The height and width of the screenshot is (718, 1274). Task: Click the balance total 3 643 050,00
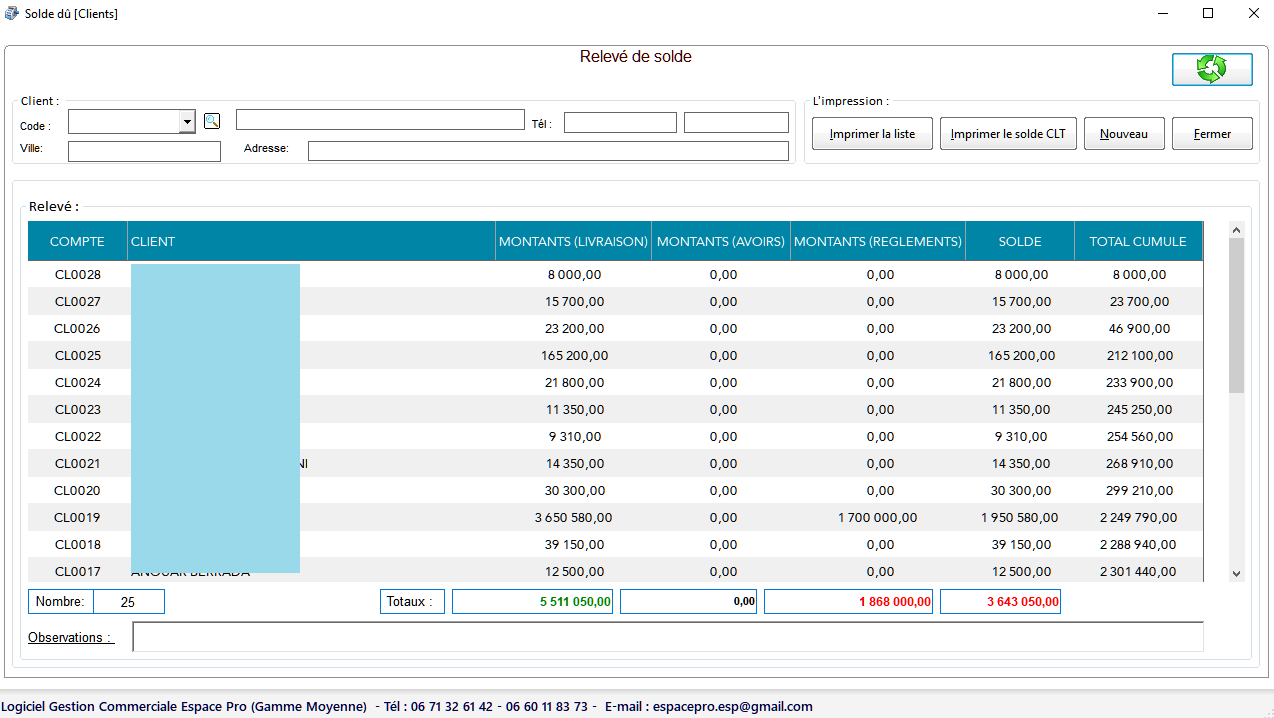pos(1000,601)
